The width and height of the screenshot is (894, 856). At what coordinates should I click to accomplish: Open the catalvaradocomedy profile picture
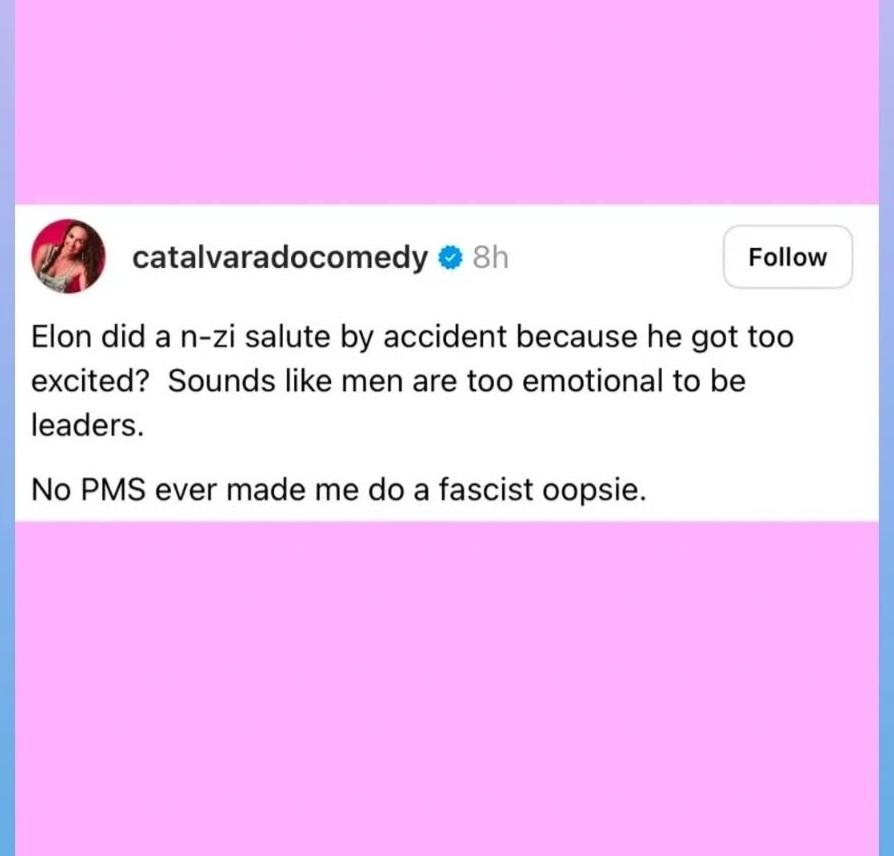tap(68, 256)
